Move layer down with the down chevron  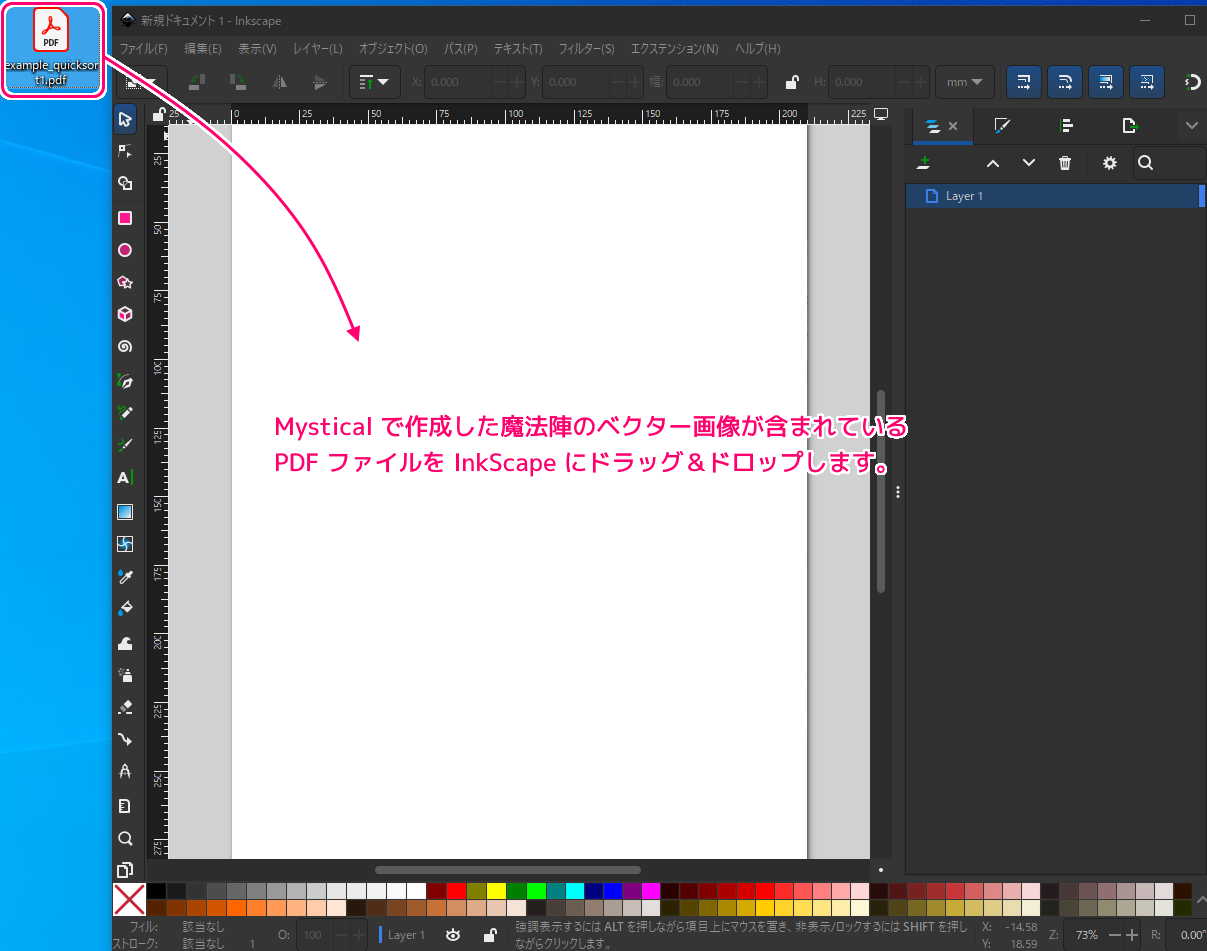point(1029,163)
